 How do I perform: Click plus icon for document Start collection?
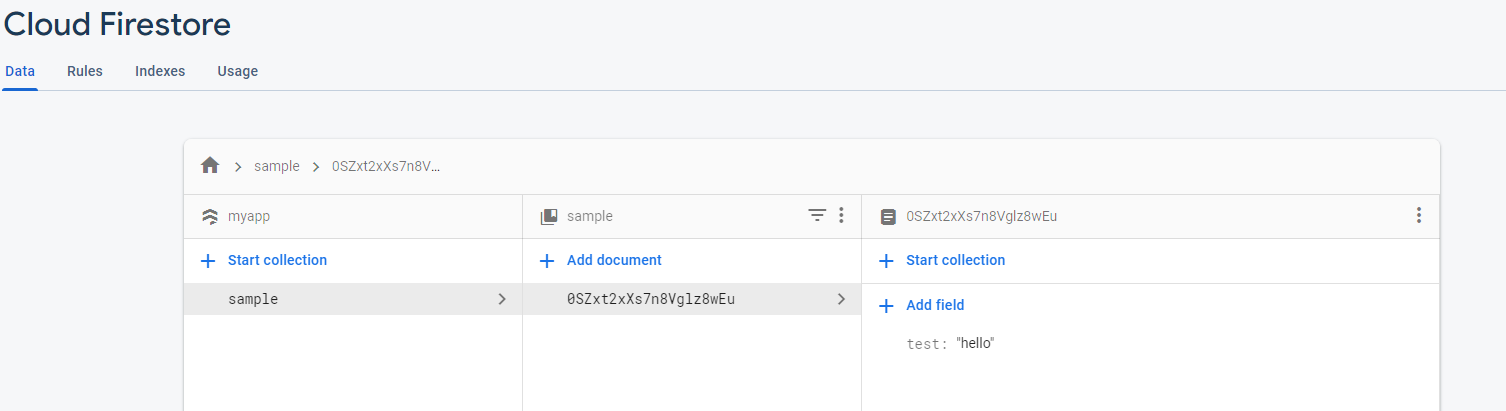coord(886,261)
